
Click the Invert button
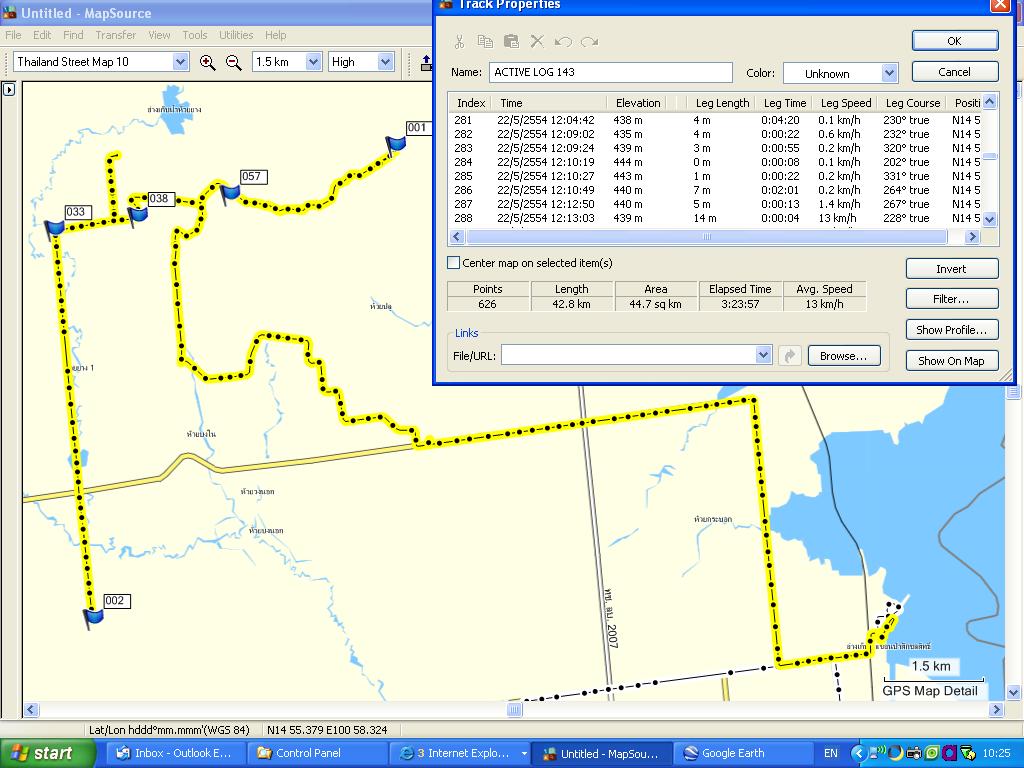point(951,269)
